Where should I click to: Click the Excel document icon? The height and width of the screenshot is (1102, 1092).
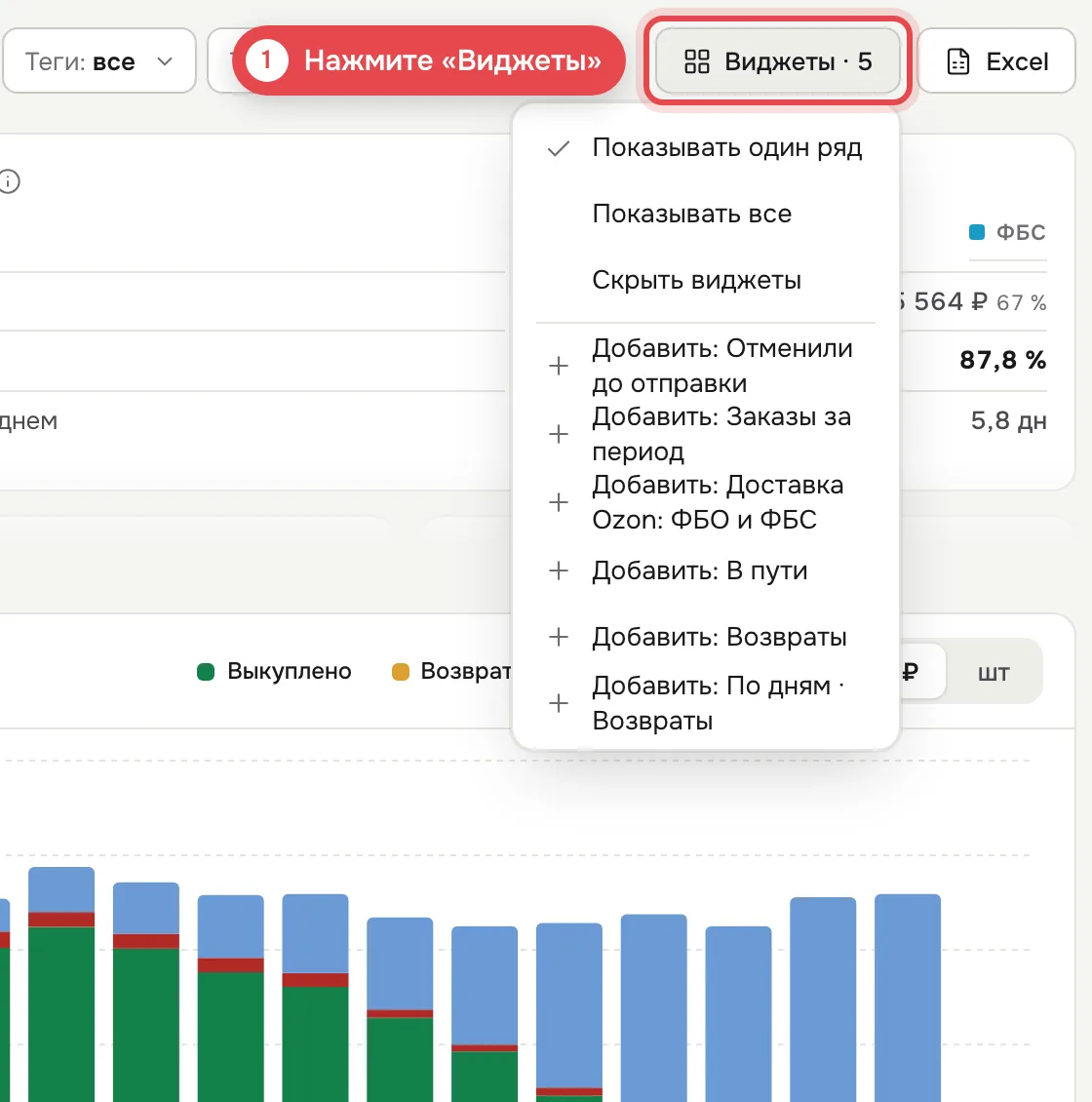[957, 61]
